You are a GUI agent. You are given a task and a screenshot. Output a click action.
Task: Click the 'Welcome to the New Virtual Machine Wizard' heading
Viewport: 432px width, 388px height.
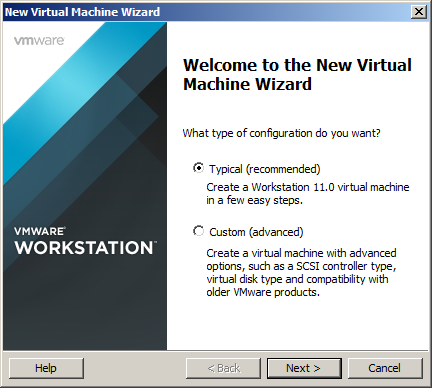click(x=297, y=74)
